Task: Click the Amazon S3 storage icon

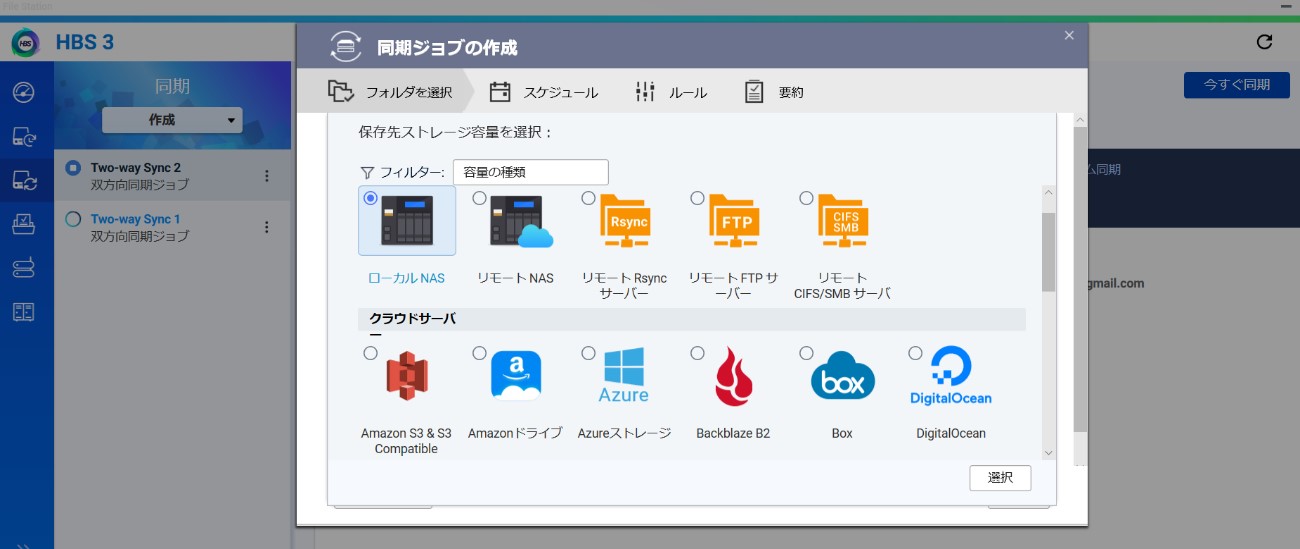Action: pos(406,377)
